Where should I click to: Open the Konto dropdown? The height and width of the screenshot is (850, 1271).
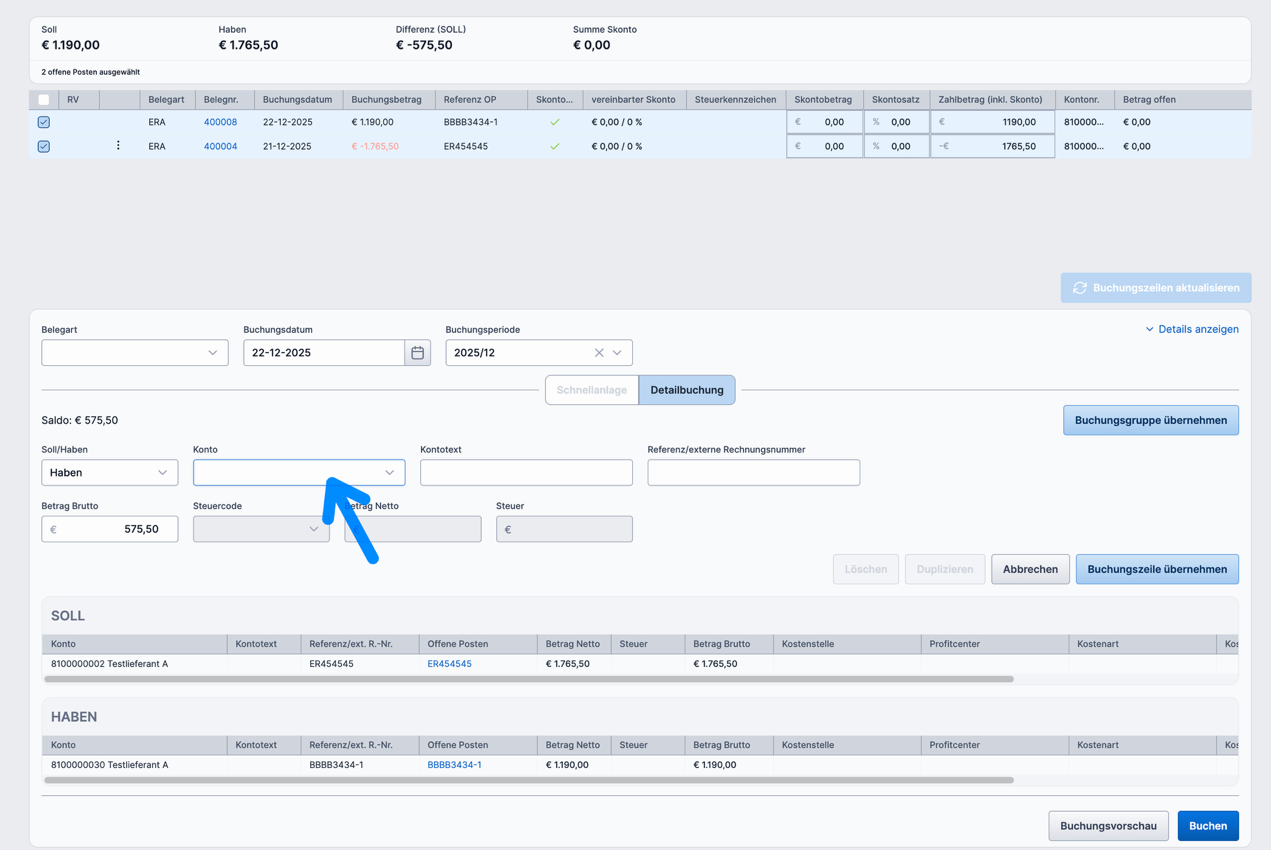click(299, 473)
